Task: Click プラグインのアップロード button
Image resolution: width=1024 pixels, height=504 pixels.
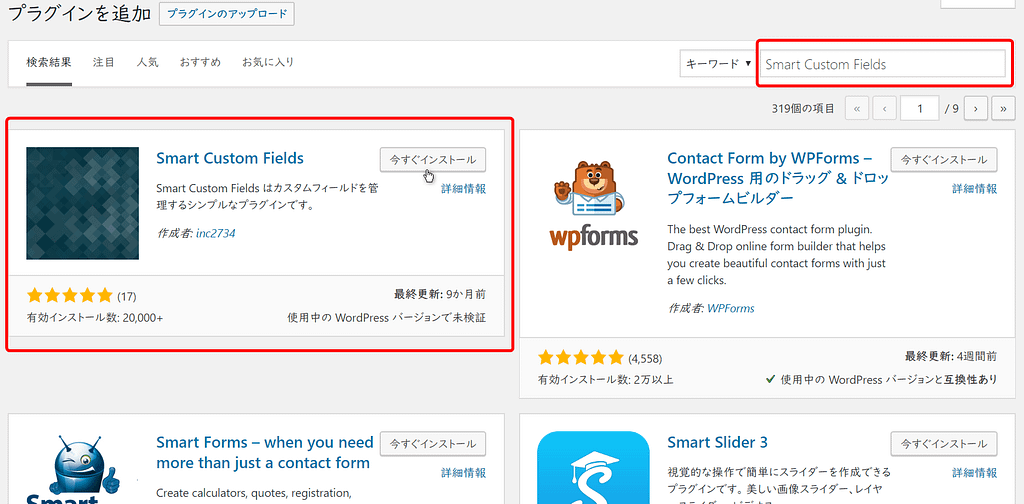Action: coord(227,14)
